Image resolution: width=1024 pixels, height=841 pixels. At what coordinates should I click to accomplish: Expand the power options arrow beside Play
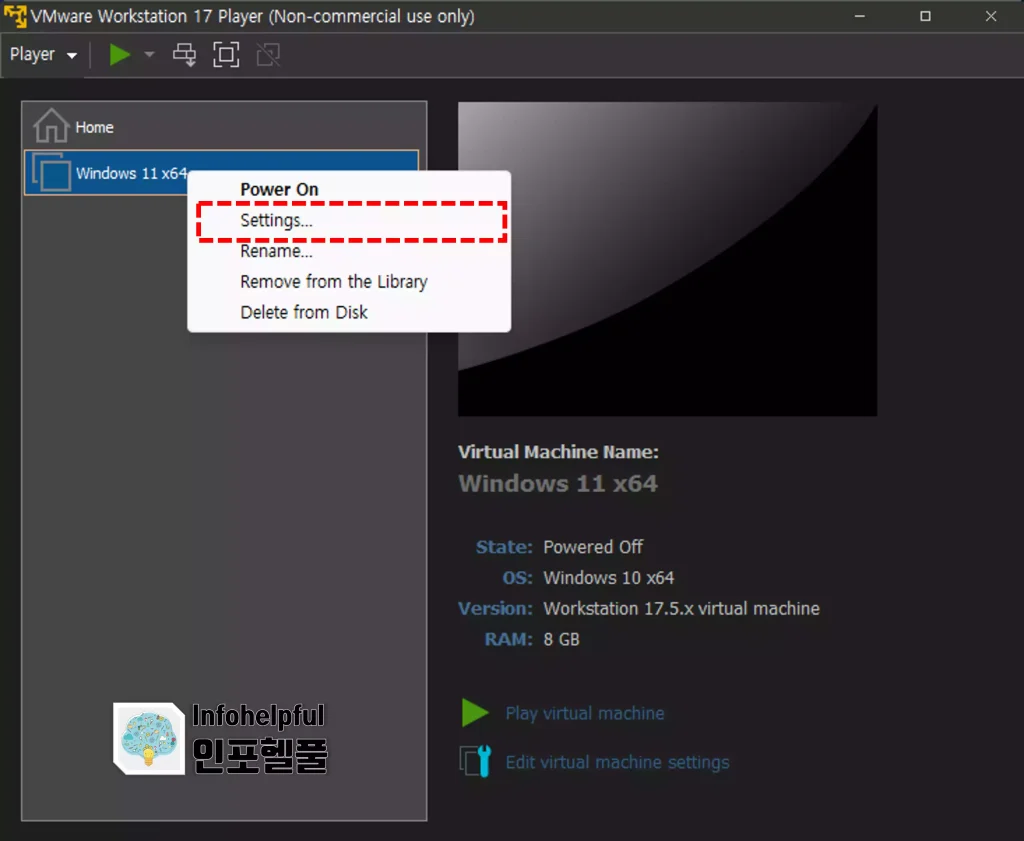(150, 55)
